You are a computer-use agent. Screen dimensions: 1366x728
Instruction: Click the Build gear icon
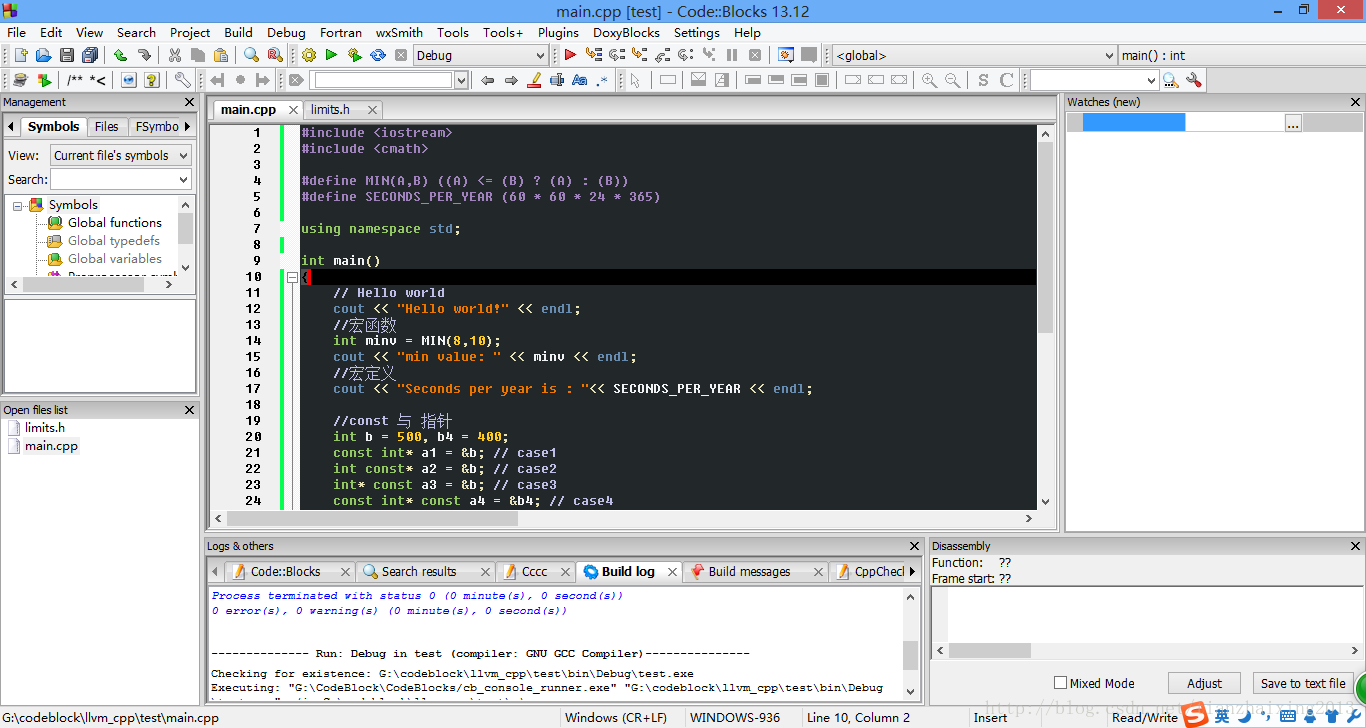309,56
